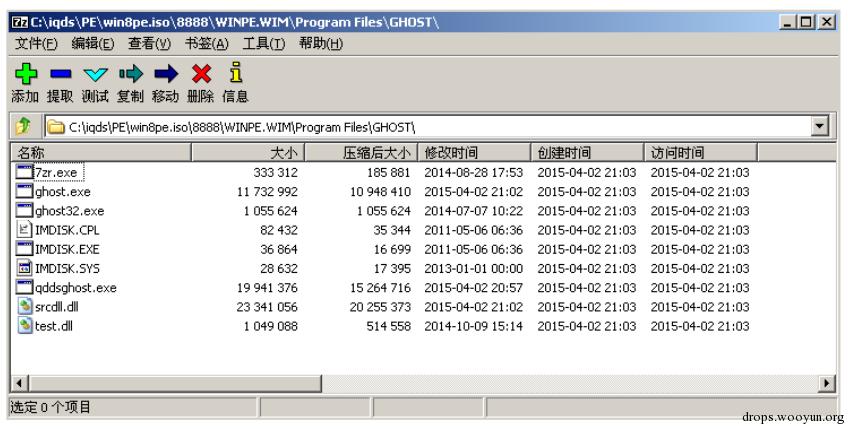Click the up-folder icon beside address bar

22,127
